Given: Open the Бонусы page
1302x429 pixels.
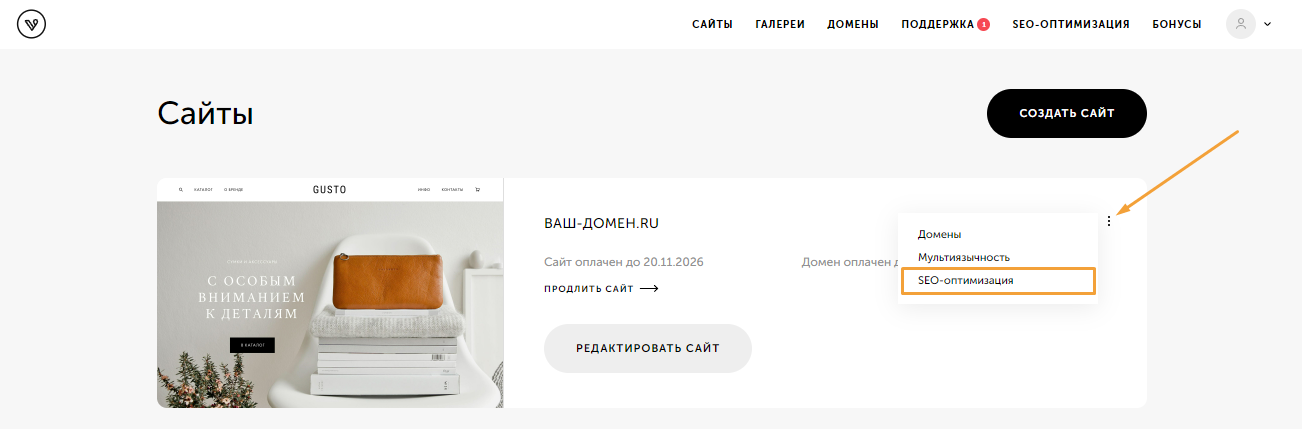Looking at the screenshot, I should [x=1177, y=24].
